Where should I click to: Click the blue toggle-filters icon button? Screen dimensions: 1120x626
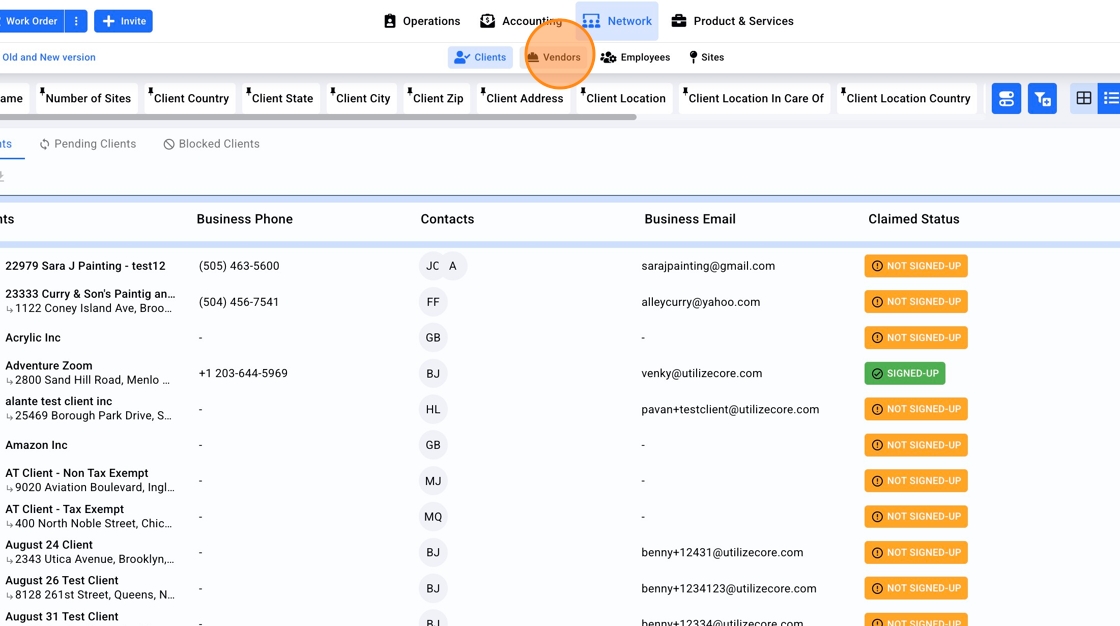pyautogui.click(x=1006, y=98)
